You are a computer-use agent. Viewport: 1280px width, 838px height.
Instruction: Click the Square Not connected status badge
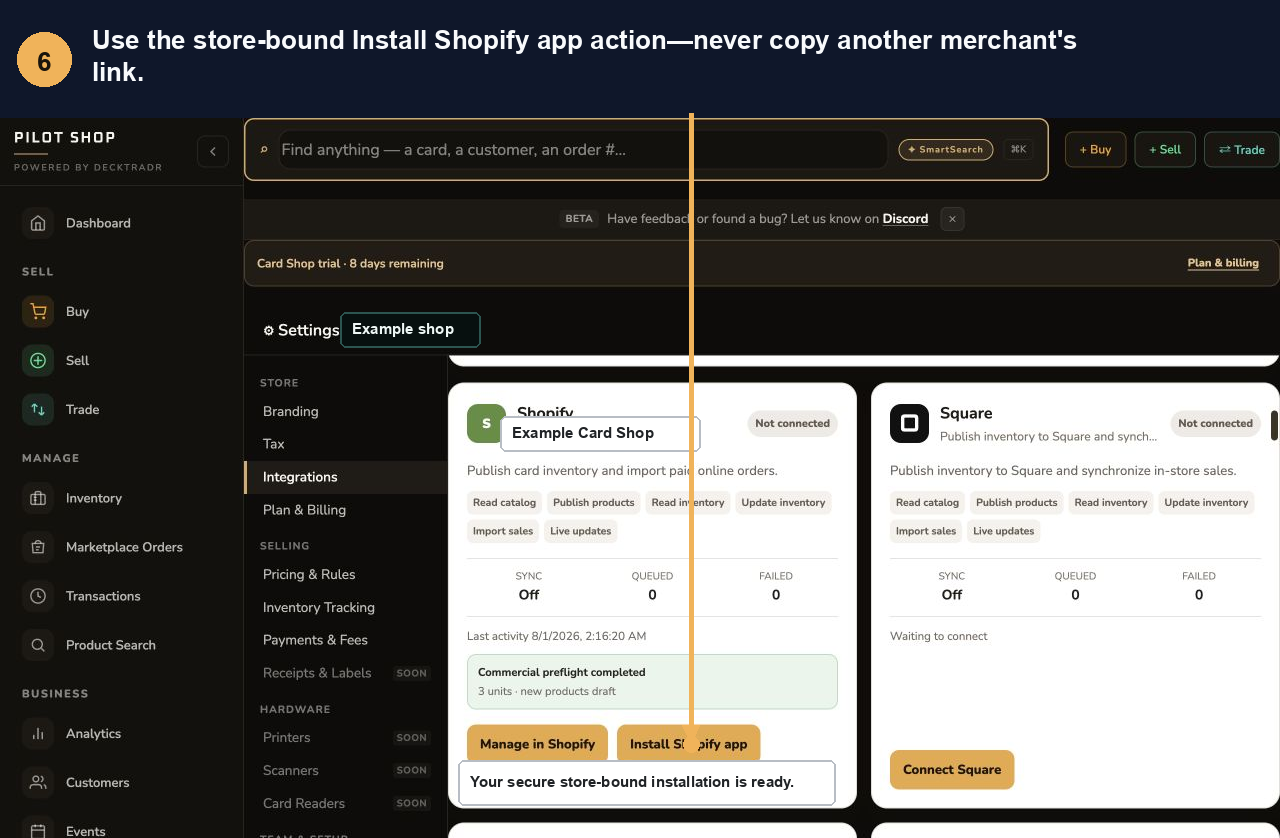1215,423
